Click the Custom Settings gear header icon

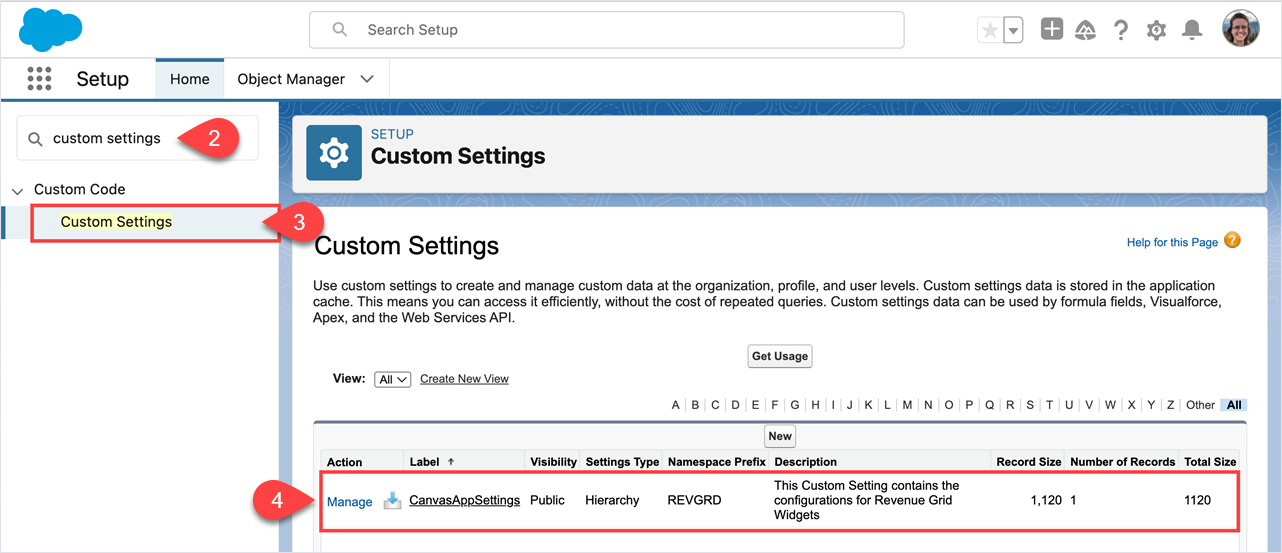(x=333, y=152)
